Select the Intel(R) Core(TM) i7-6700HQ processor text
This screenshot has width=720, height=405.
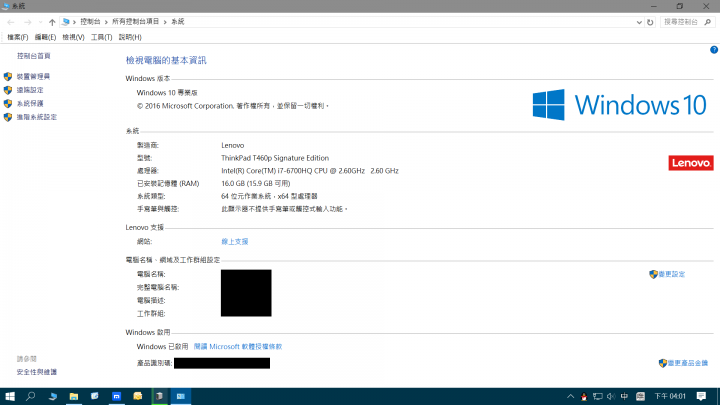(309, 171)
